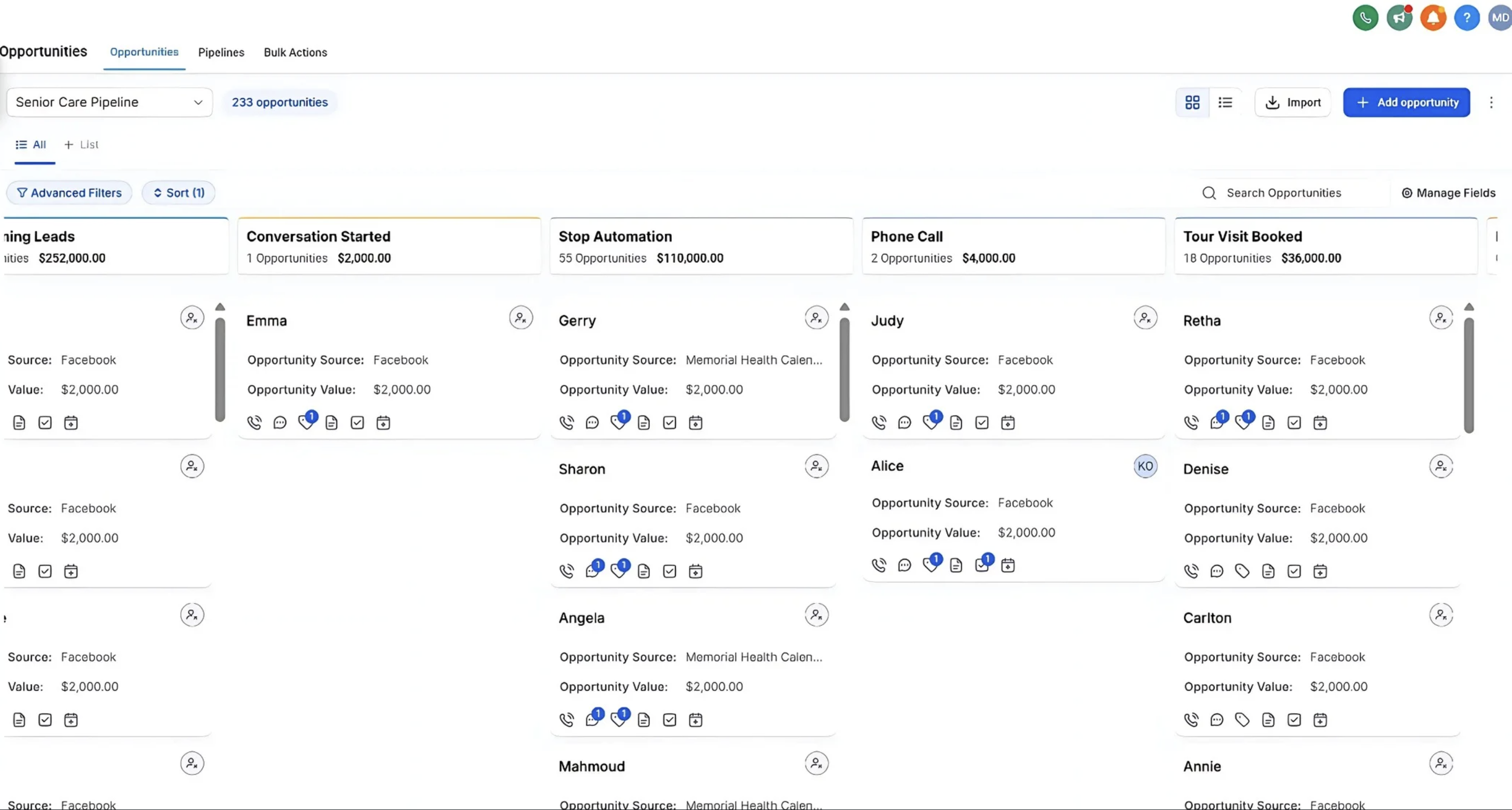Open the Sharon opportunity card
Image resolution: width=1512 pixels, height=810 pixels.
[x=692, y=516]
